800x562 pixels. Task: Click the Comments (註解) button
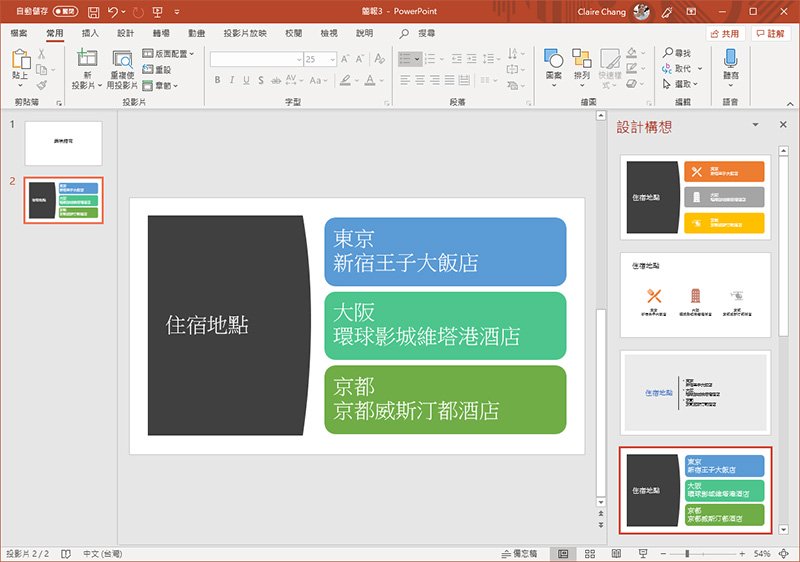[x=770, y=33]
